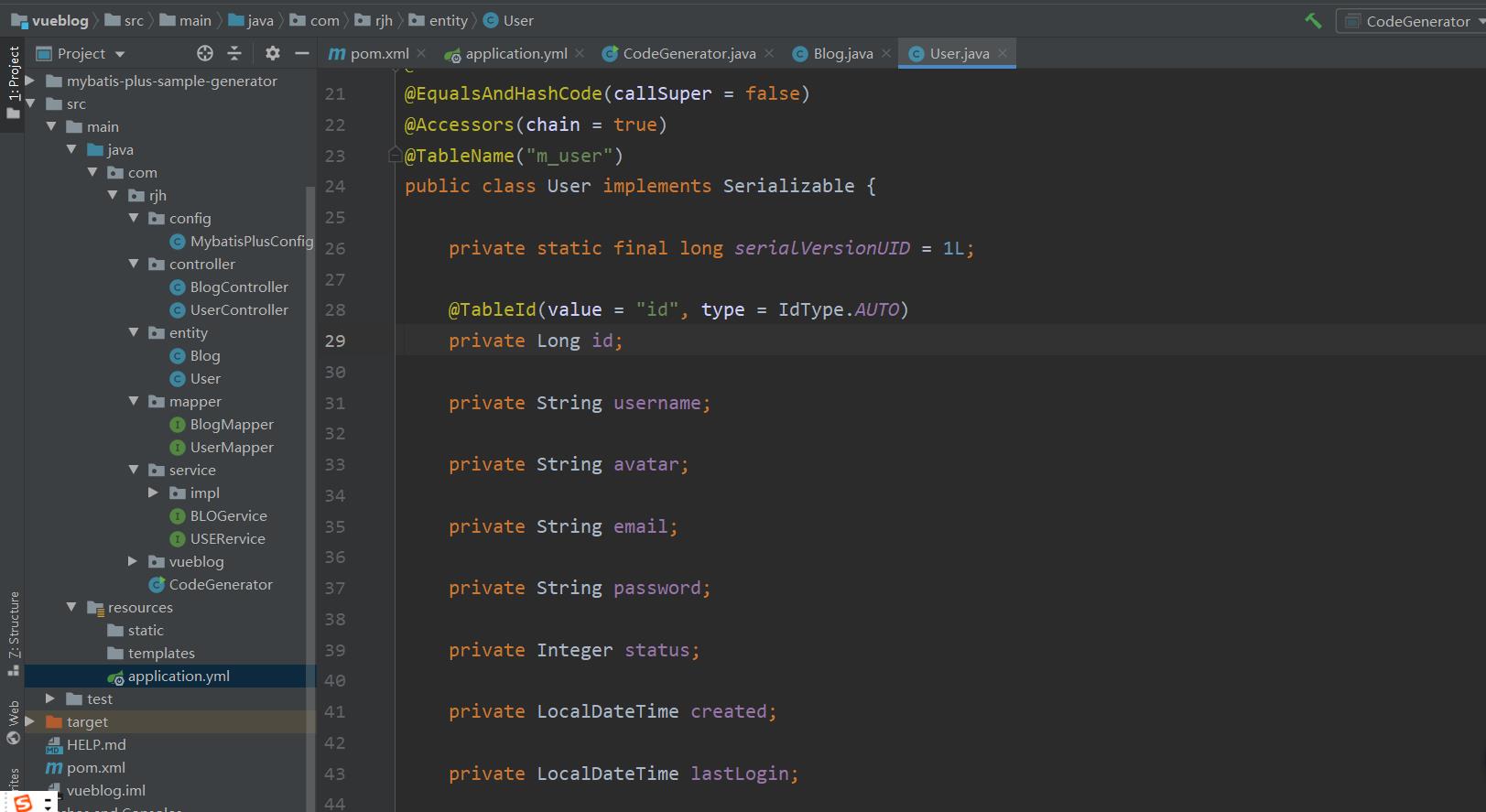Click line number 29 in gutter
Screen dimensions: 1486x812
tap(335, 341)
